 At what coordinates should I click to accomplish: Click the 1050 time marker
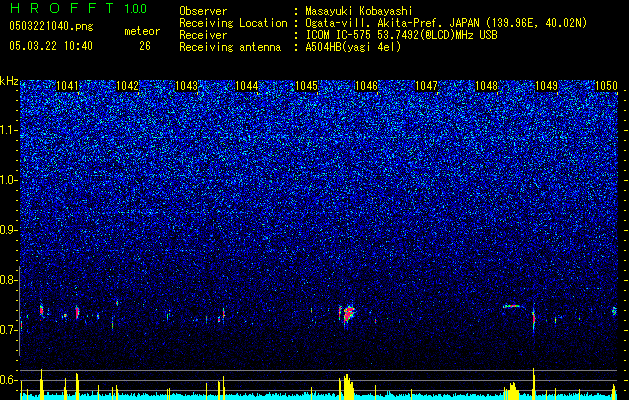pos(606,86)
